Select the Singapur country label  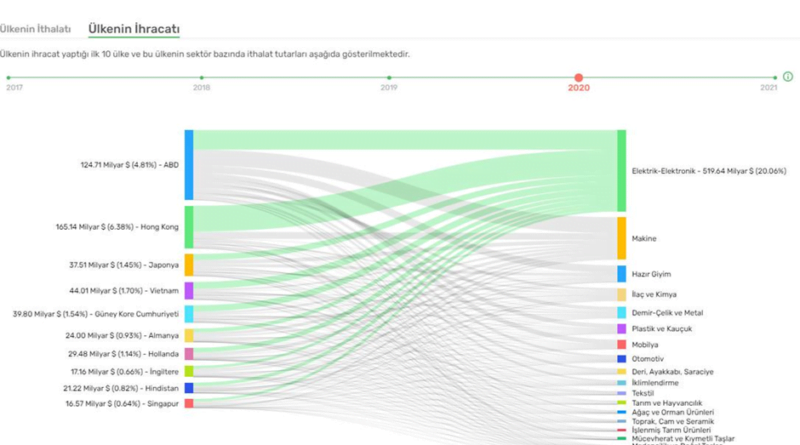pos(163,403)
